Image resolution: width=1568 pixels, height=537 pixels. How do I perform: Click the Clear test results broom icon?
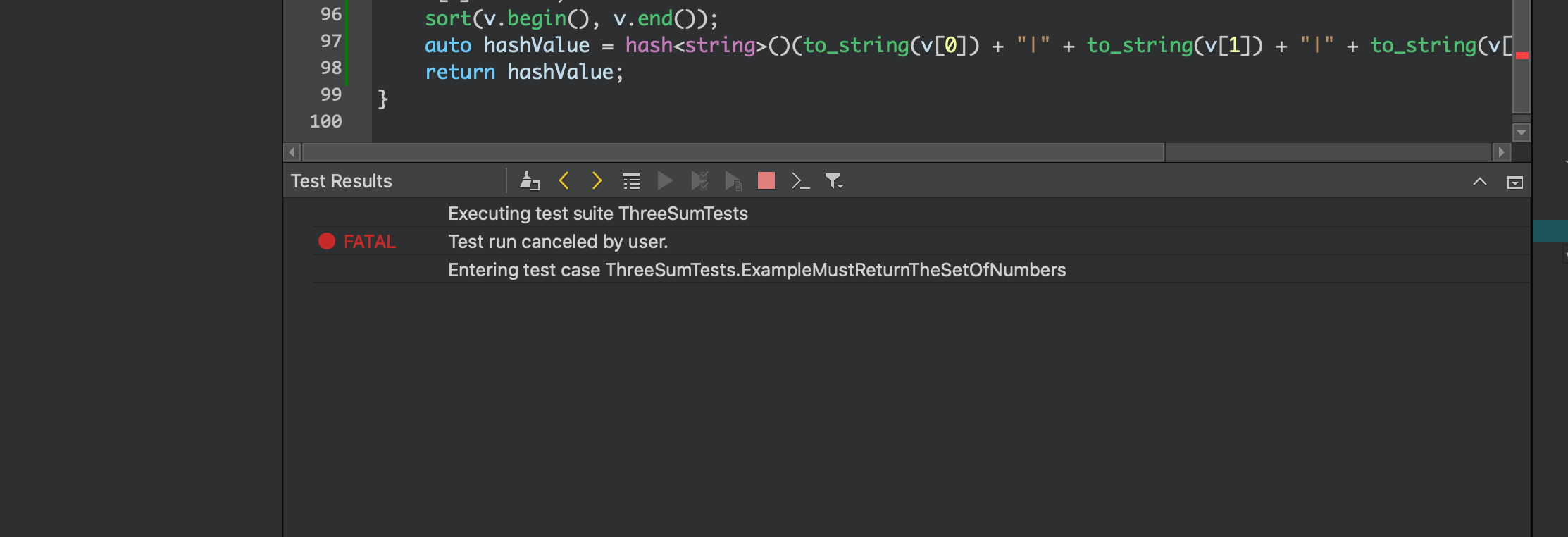click(529, 181)
